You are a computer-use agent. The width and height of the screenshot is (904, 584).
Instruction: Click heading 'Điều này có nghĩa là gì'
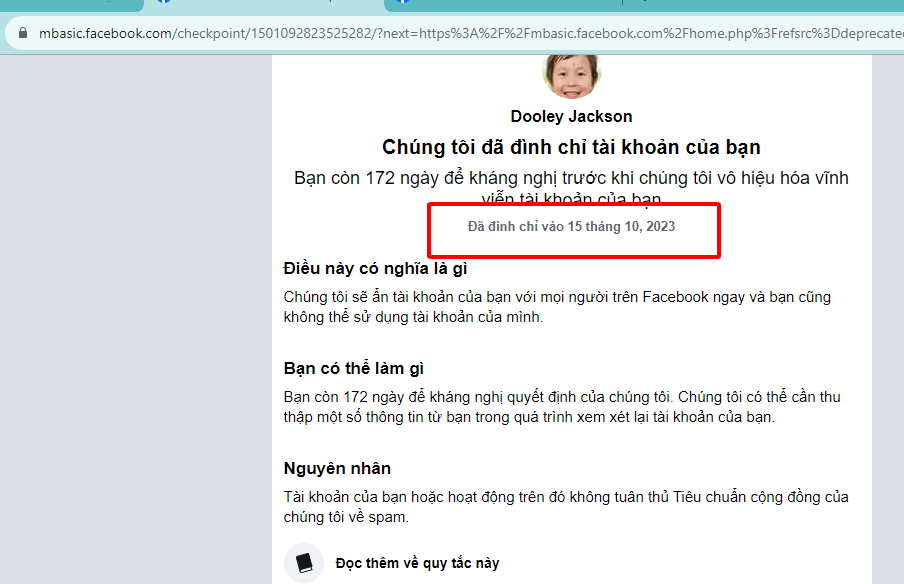click(375, 269)
